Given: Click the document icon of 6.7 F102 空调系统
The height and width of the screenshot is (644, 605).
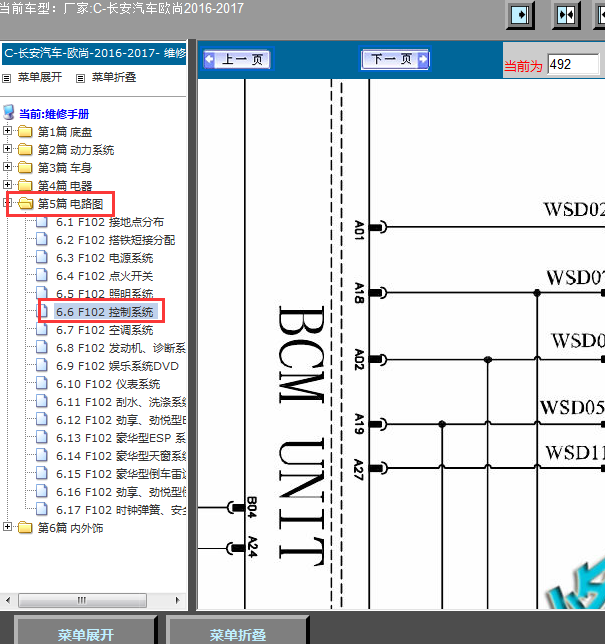Looking at the screenshot, I should tap(41, 329).
